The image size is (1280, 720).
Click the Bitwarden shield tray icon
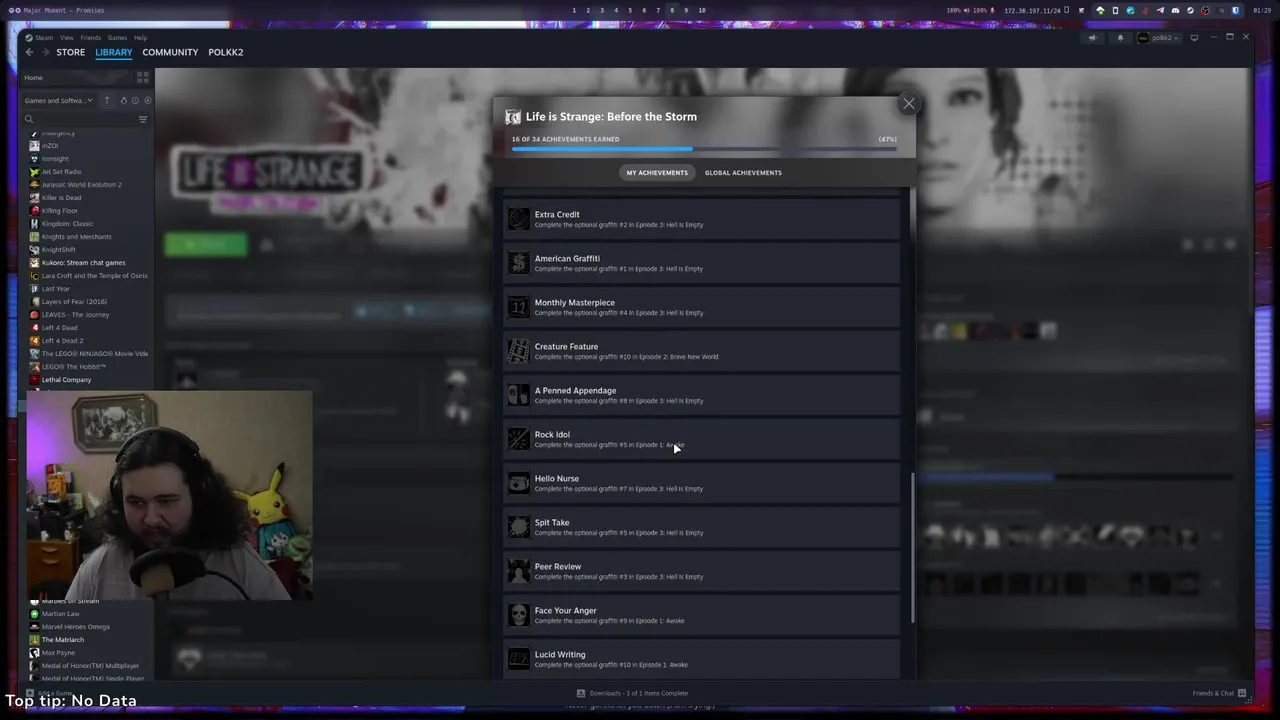pos(1236,10)
